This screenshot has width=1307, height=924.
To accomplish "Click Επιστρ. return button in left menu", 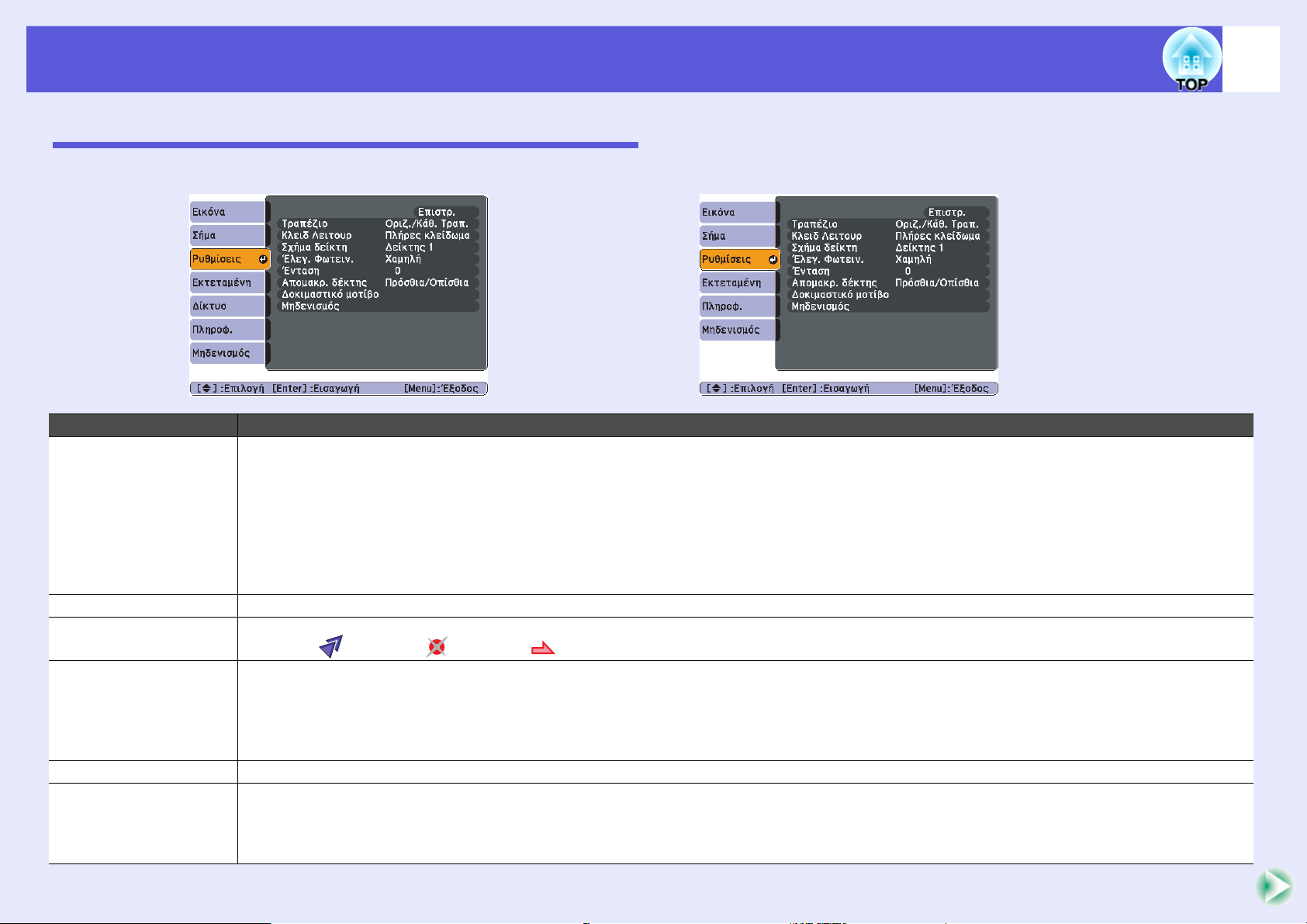I will click(x=437, y=212).
